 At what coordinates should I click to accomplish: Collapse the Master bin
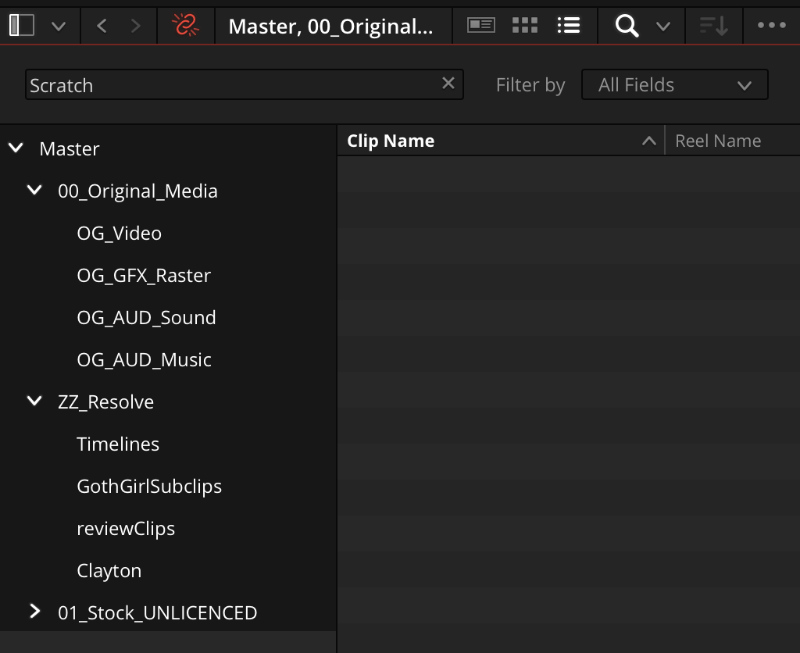pos(16,148)
